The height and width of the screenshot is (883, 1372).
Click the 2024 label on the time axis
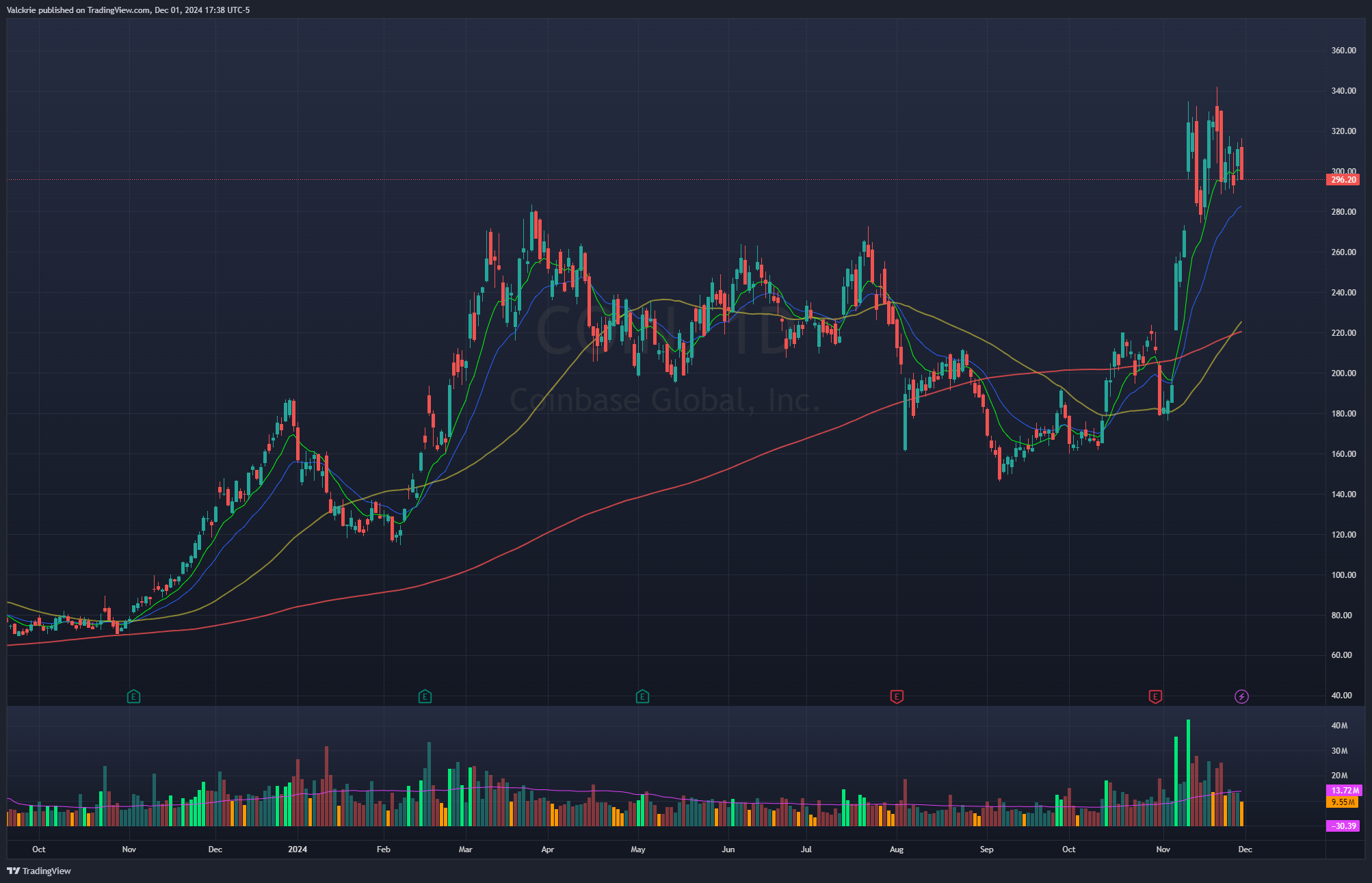tap(298, 849)
